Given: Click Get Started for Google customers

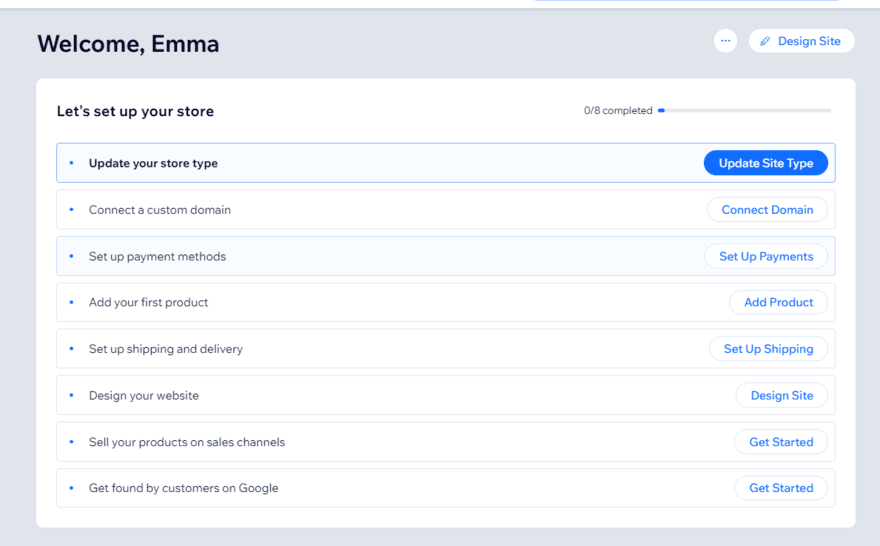Looking at the screenshot, I should (x=781, y=488).
